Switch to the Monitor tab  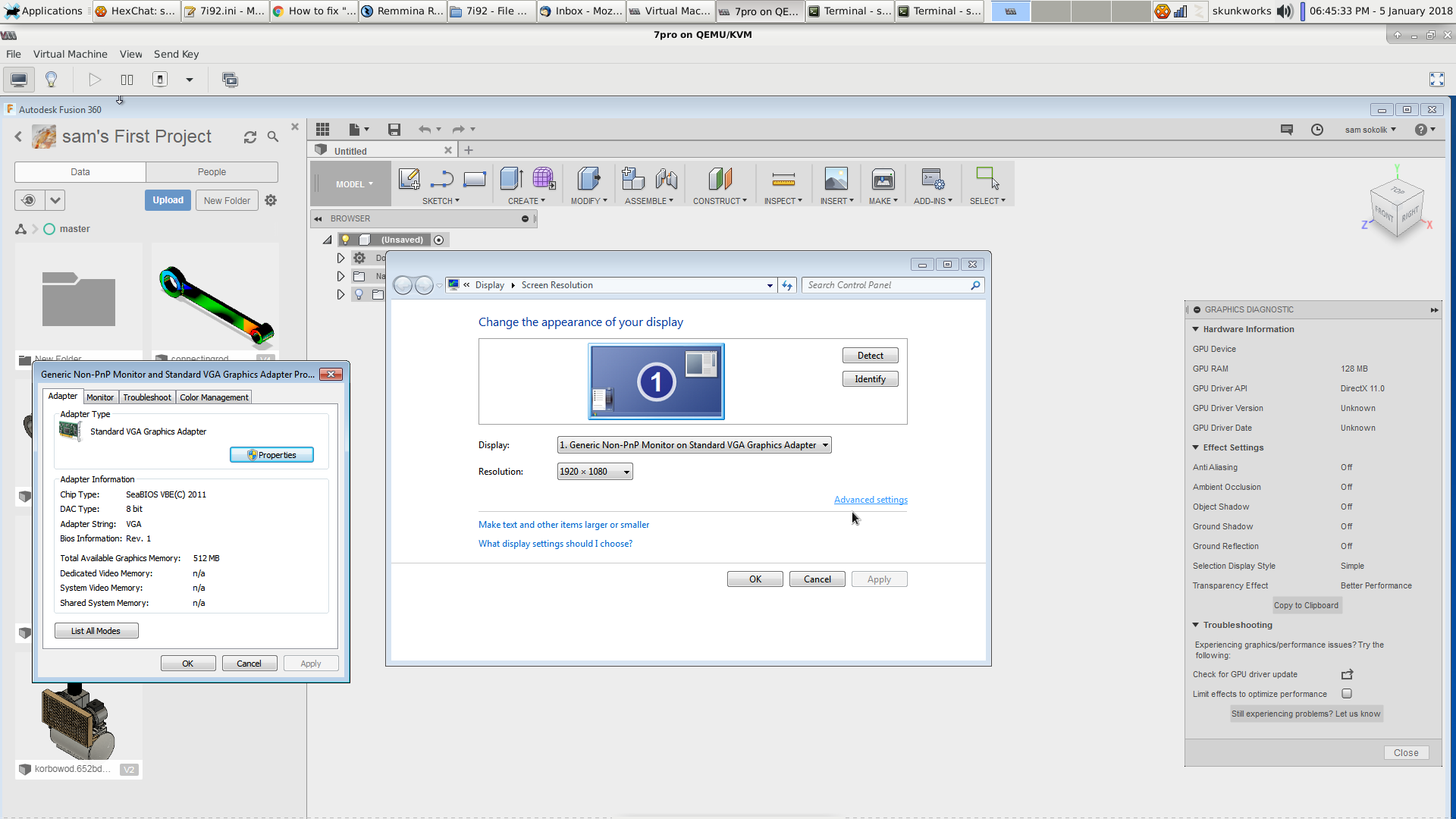click(x=99, y=397)
